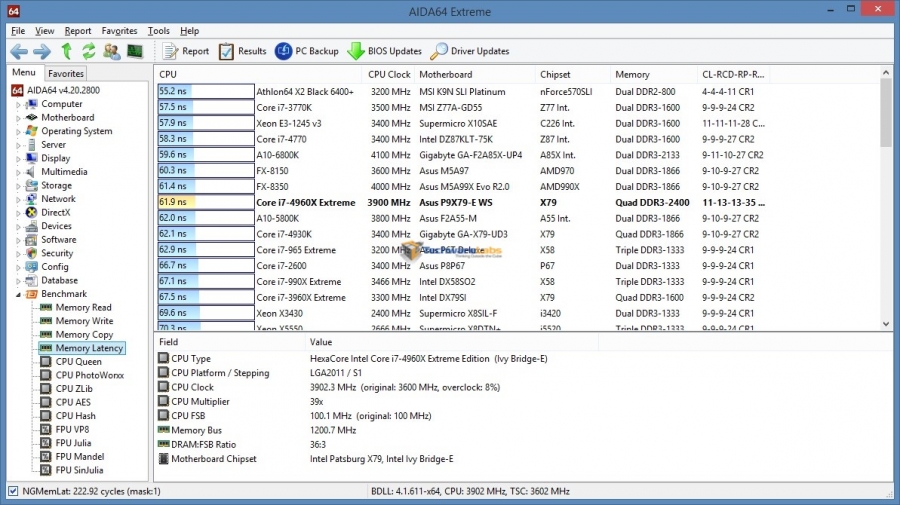
Task: Sort by the Chipset column header
Action: tap(572, 75)
